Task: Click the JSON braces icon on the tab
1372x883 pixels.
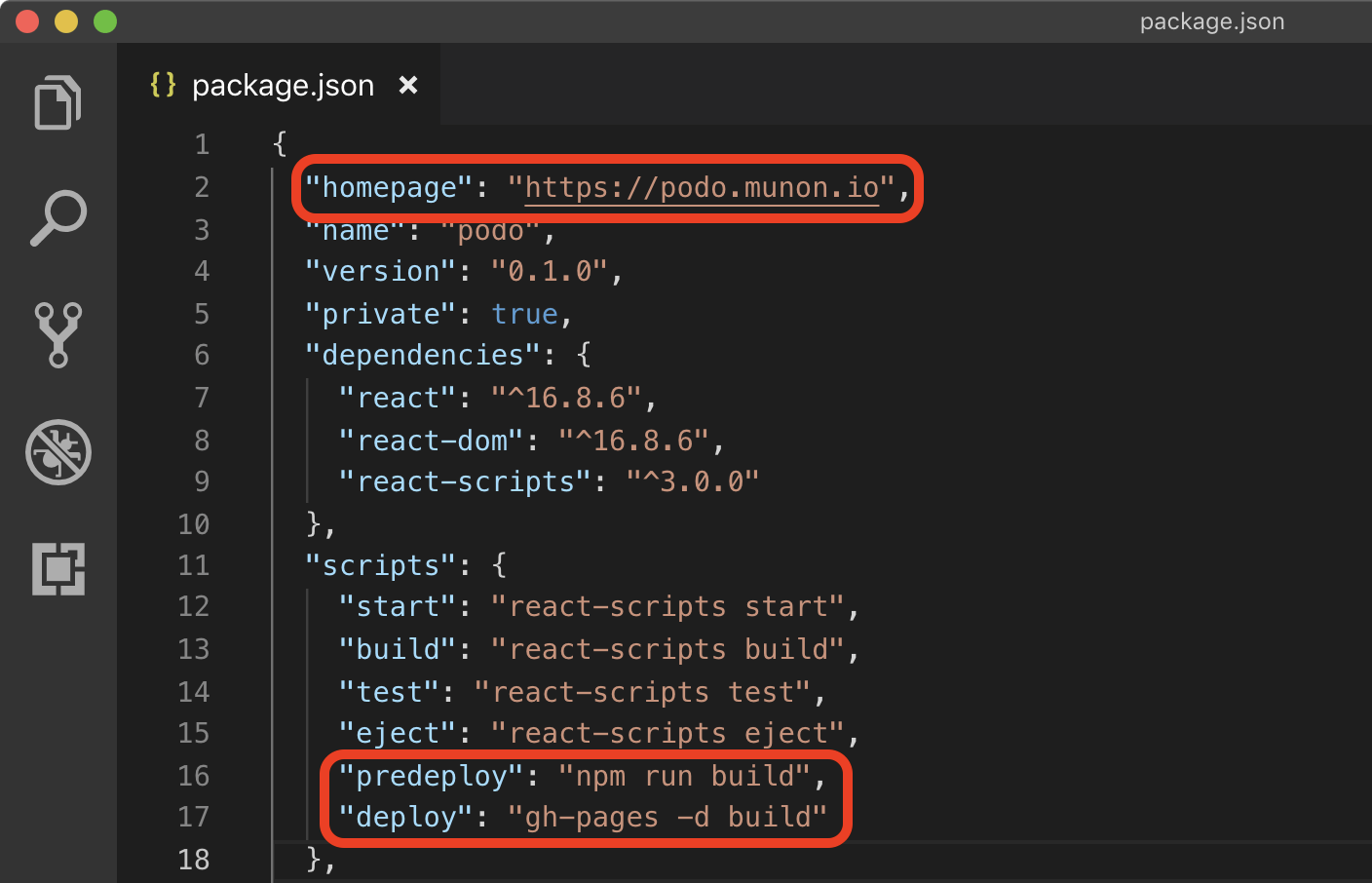Action: coord(161,85)
